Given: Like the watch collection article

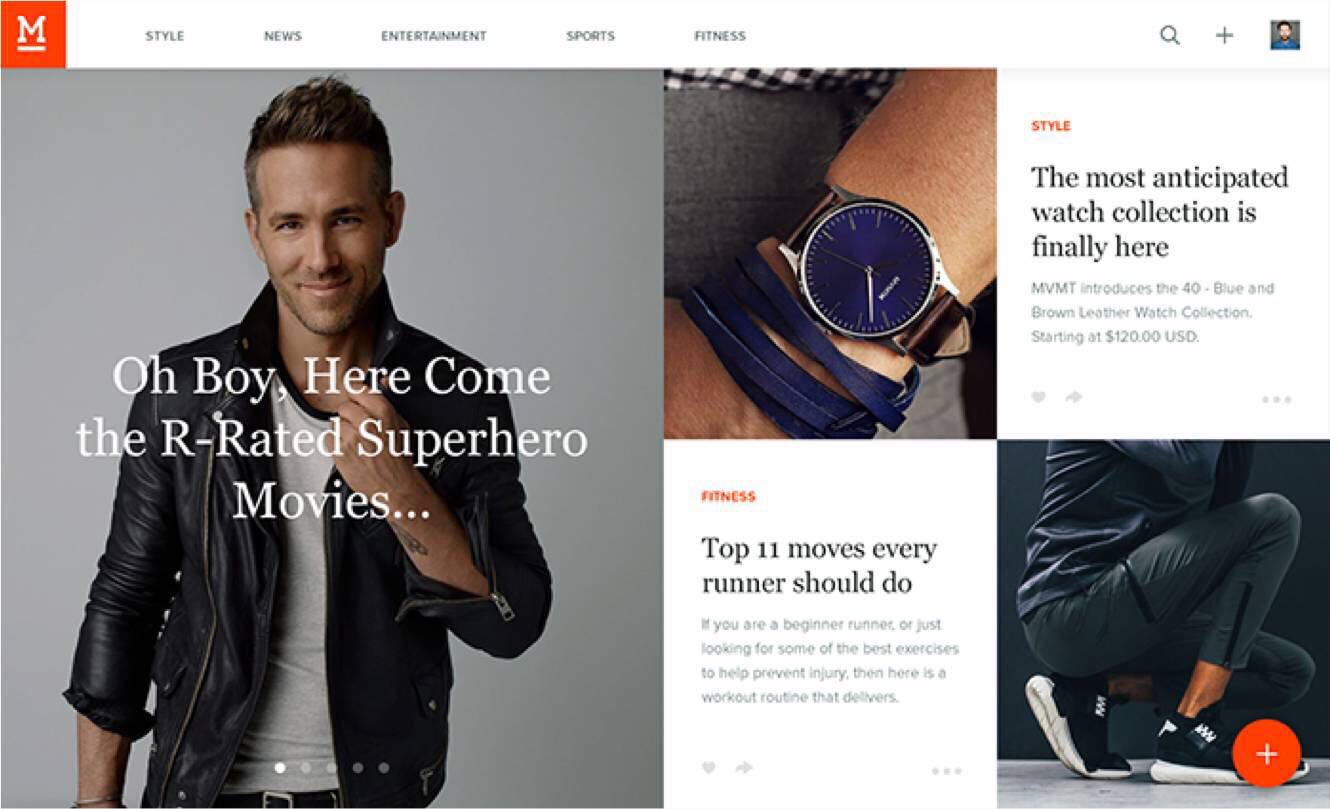Looking at the screenshot, I should tap(1039, 398).
